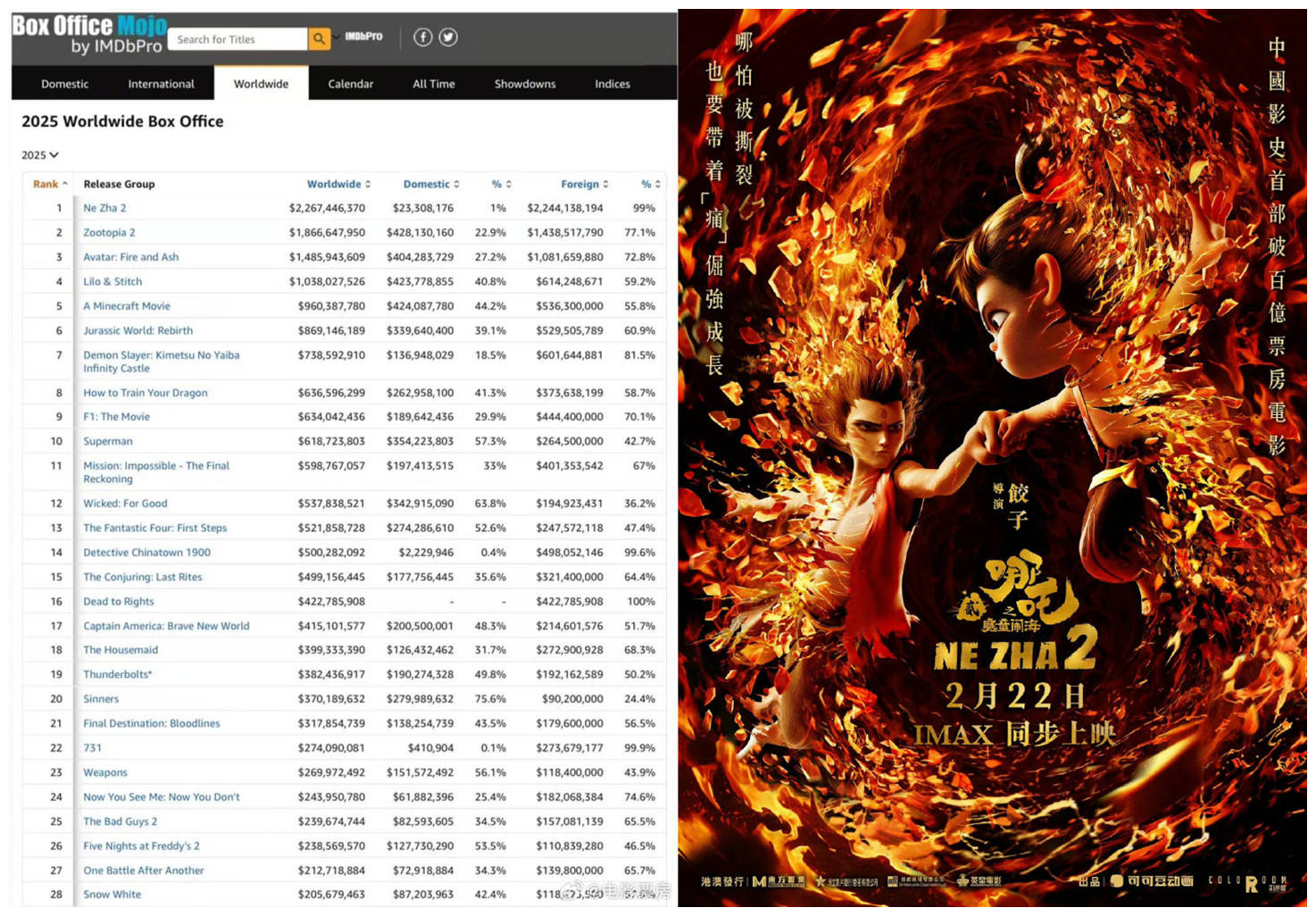Open A Minecraft Movie link
1316x916 pixels.
[127, 306]
